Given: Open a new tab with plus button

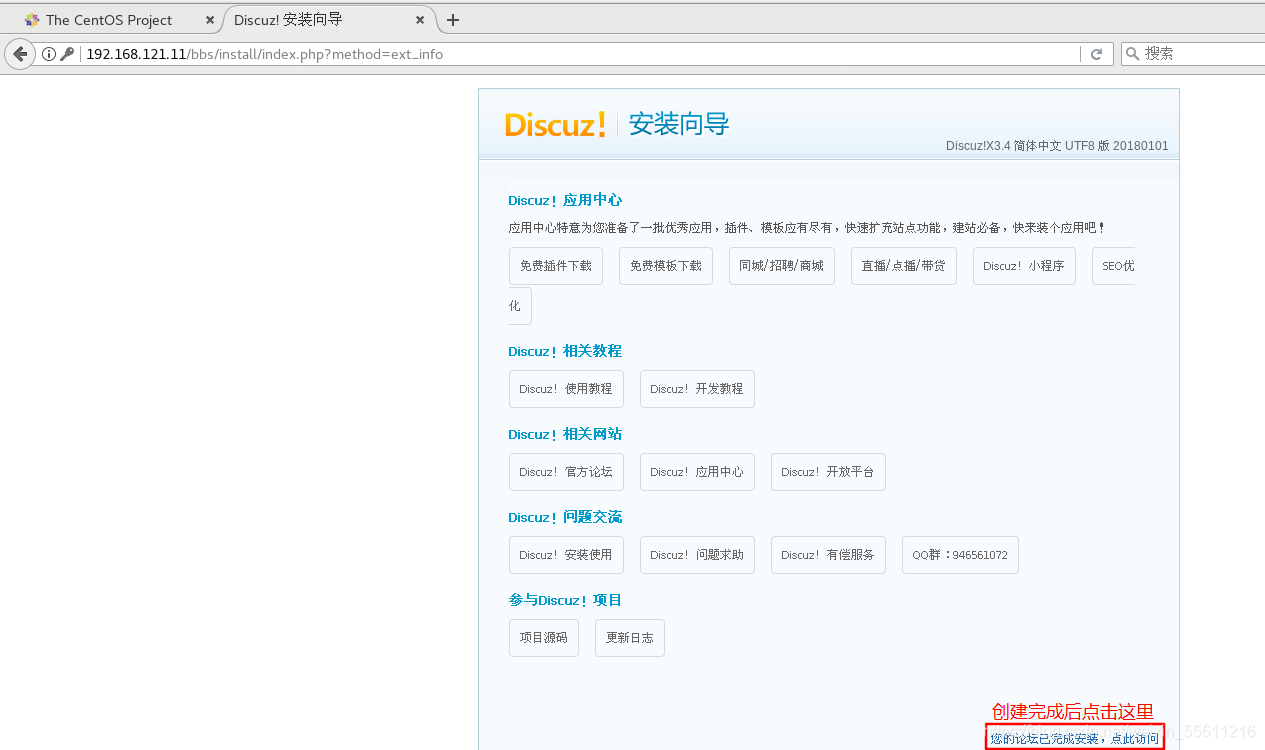Looking at the screenshot, I should pyautogui.click(x=453, y=20).
